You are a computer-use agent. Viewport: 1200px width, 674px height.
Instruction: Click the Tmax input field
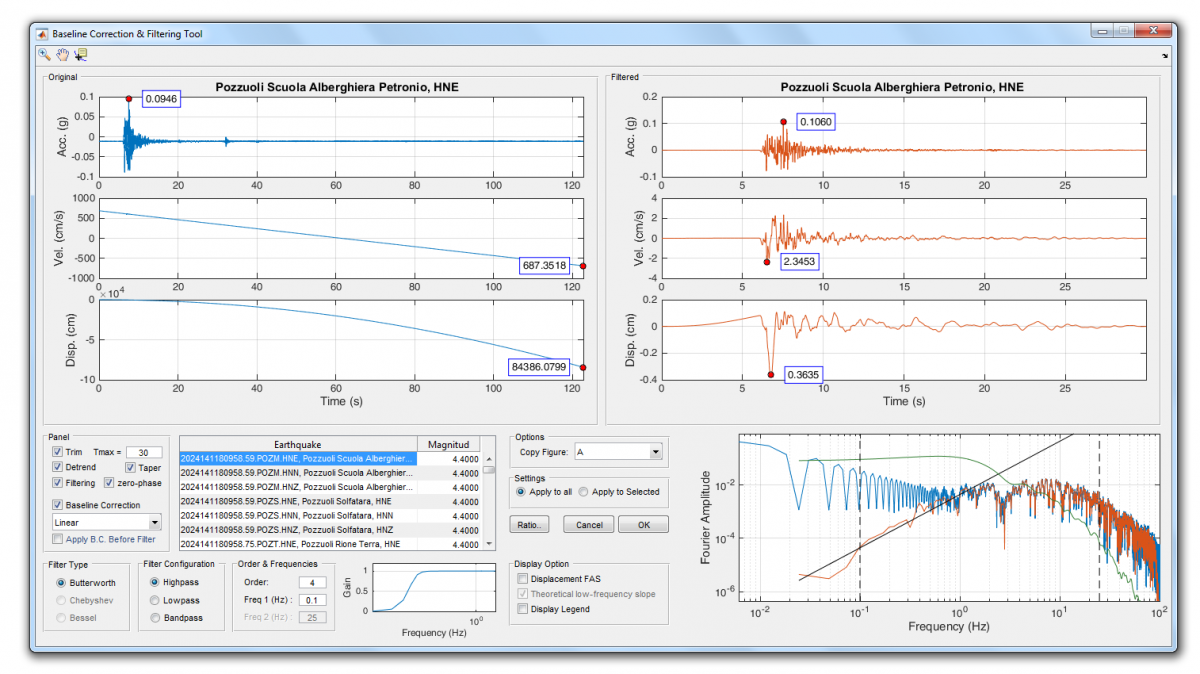[x=143, y=453]
